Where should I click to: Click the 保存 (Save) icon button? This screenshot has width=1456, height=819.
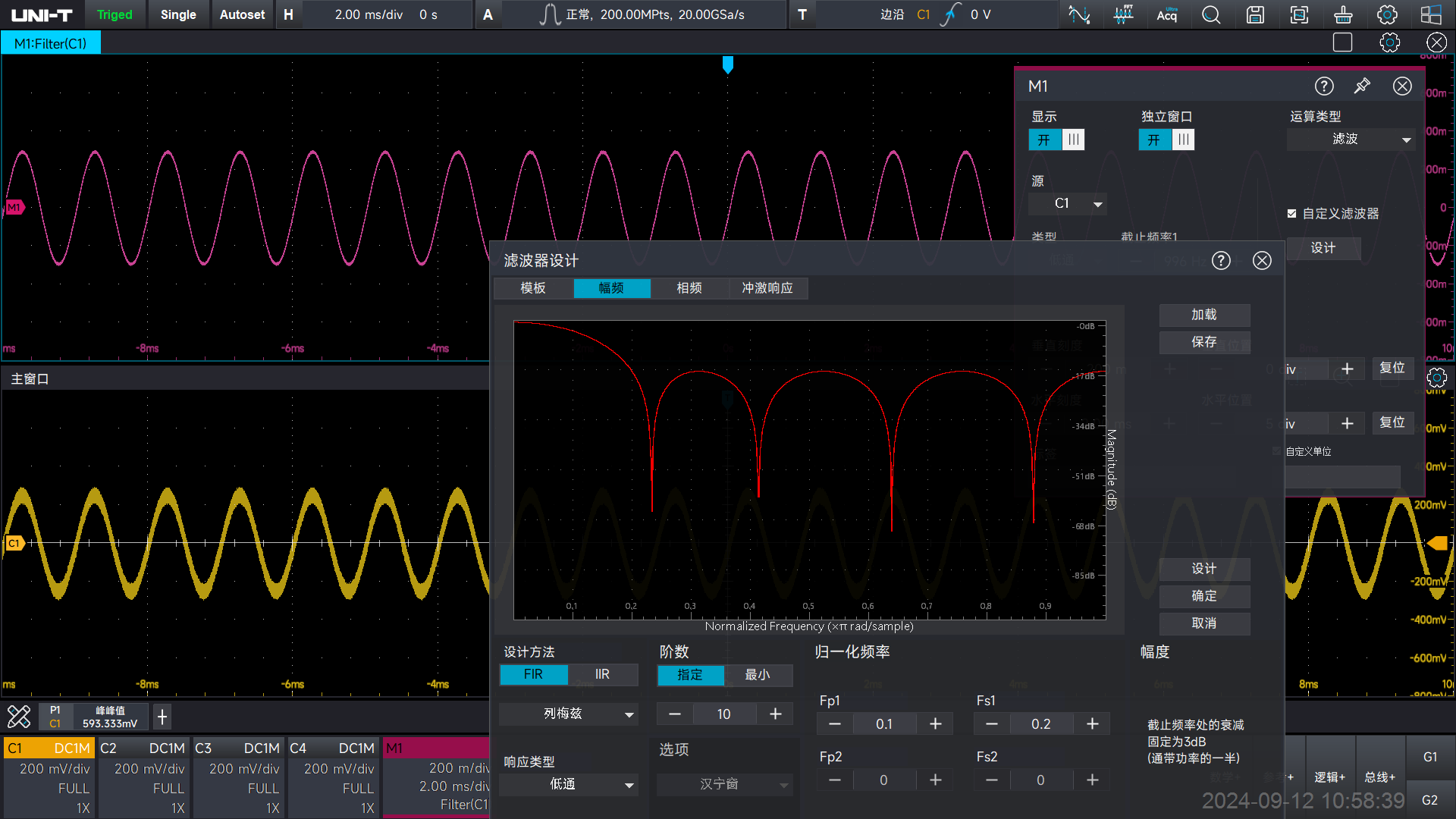coord(1204,342)
